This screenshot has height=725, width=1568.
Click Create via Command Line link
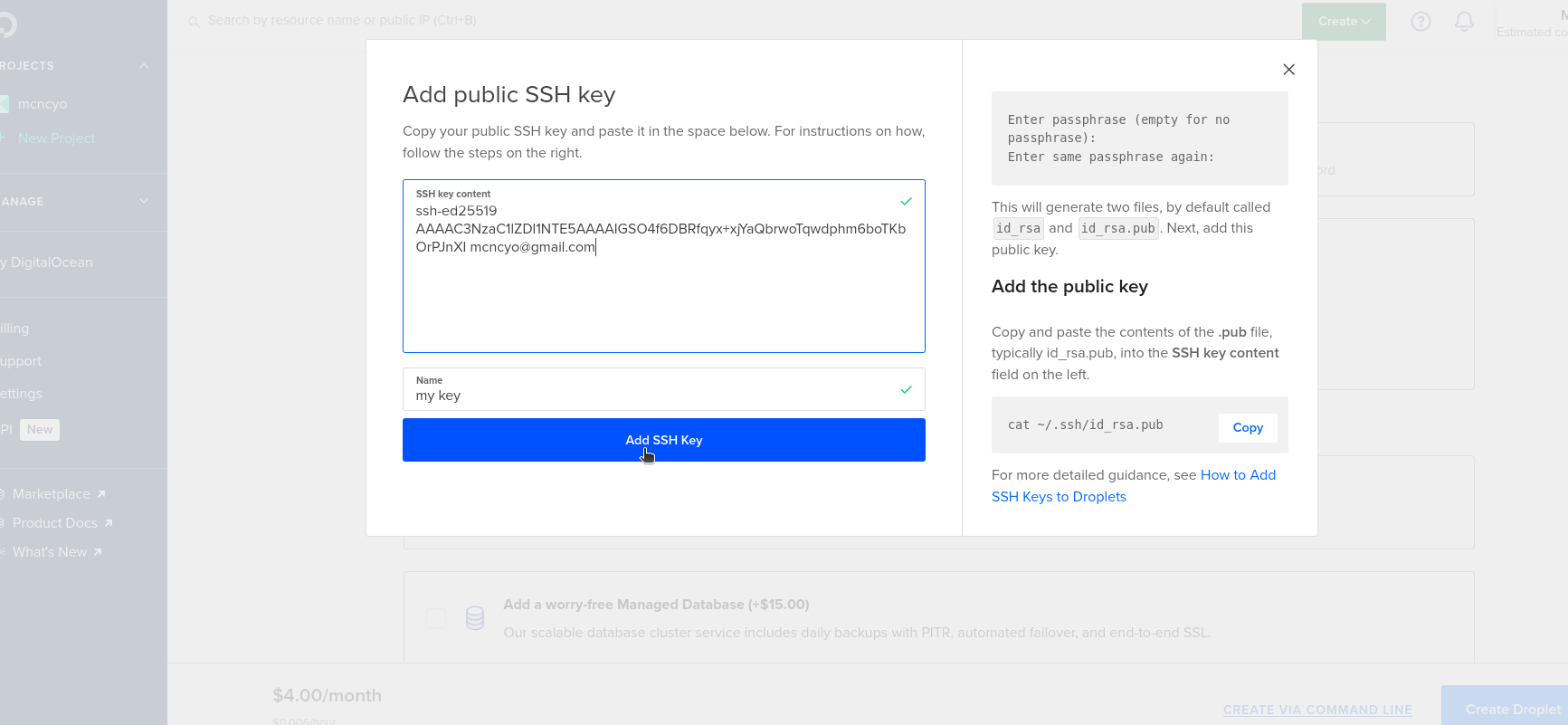tap(1317, 710)
